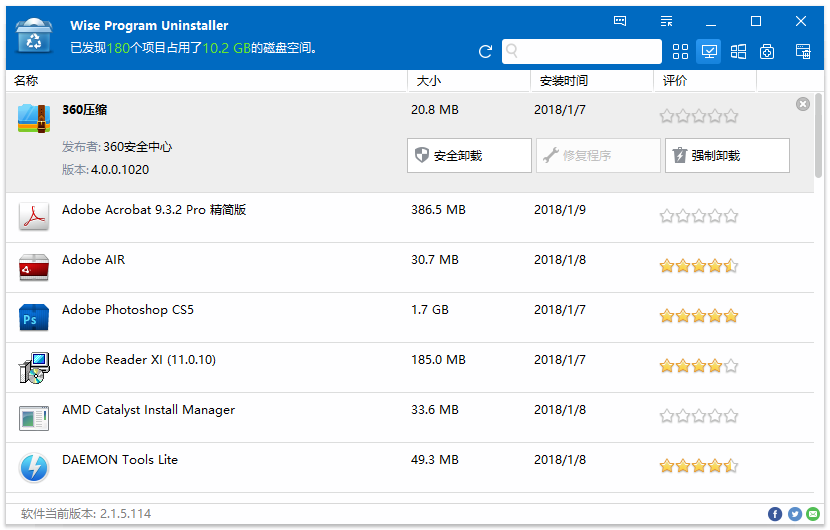Click the 修复程序 button
The height and width of the screenshot is (530, 830).
[598, 156]
